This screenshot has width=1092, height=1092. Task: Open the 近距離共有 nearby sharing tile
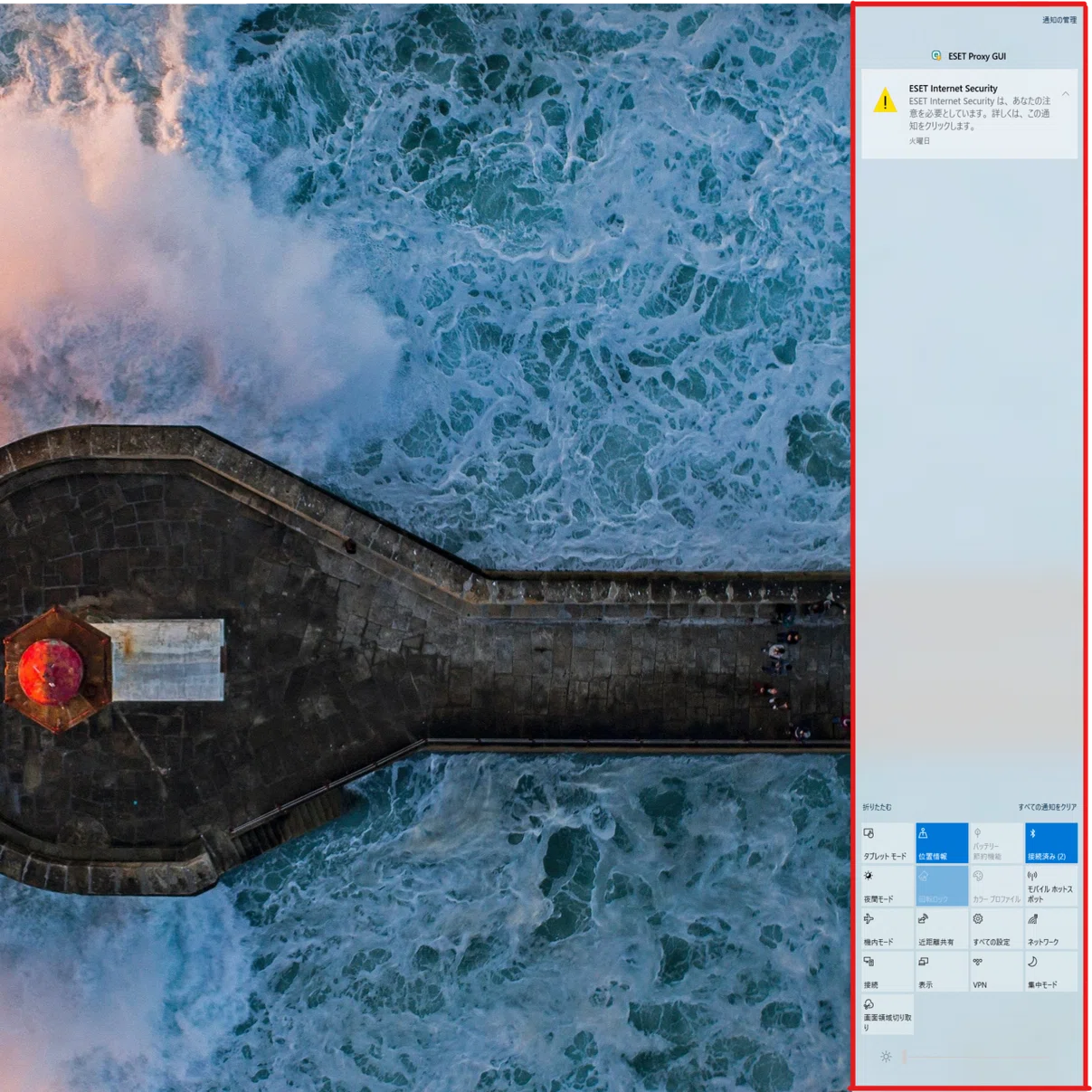point(942,929)
